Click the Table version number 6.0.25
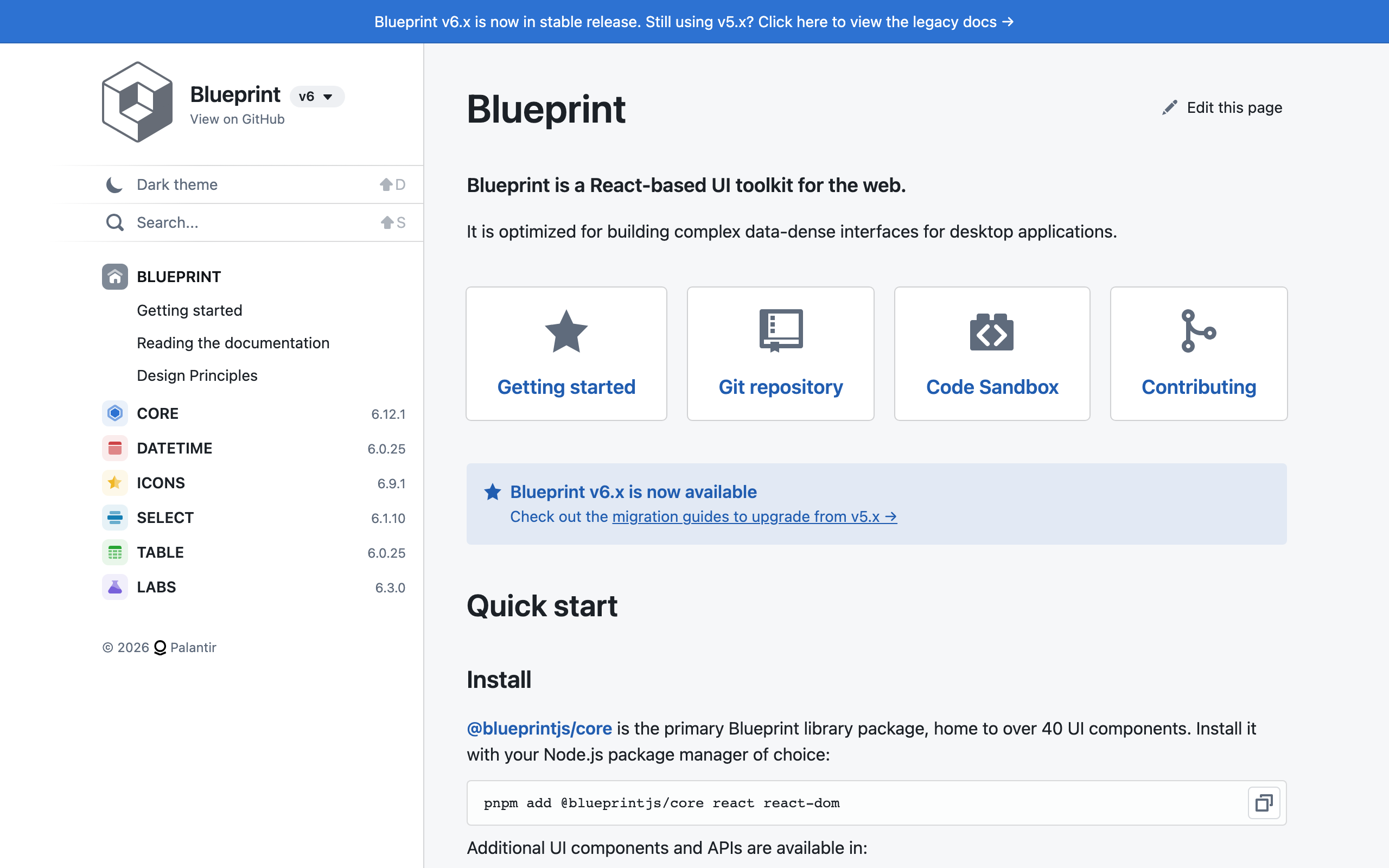 click(x=386, y=553)
